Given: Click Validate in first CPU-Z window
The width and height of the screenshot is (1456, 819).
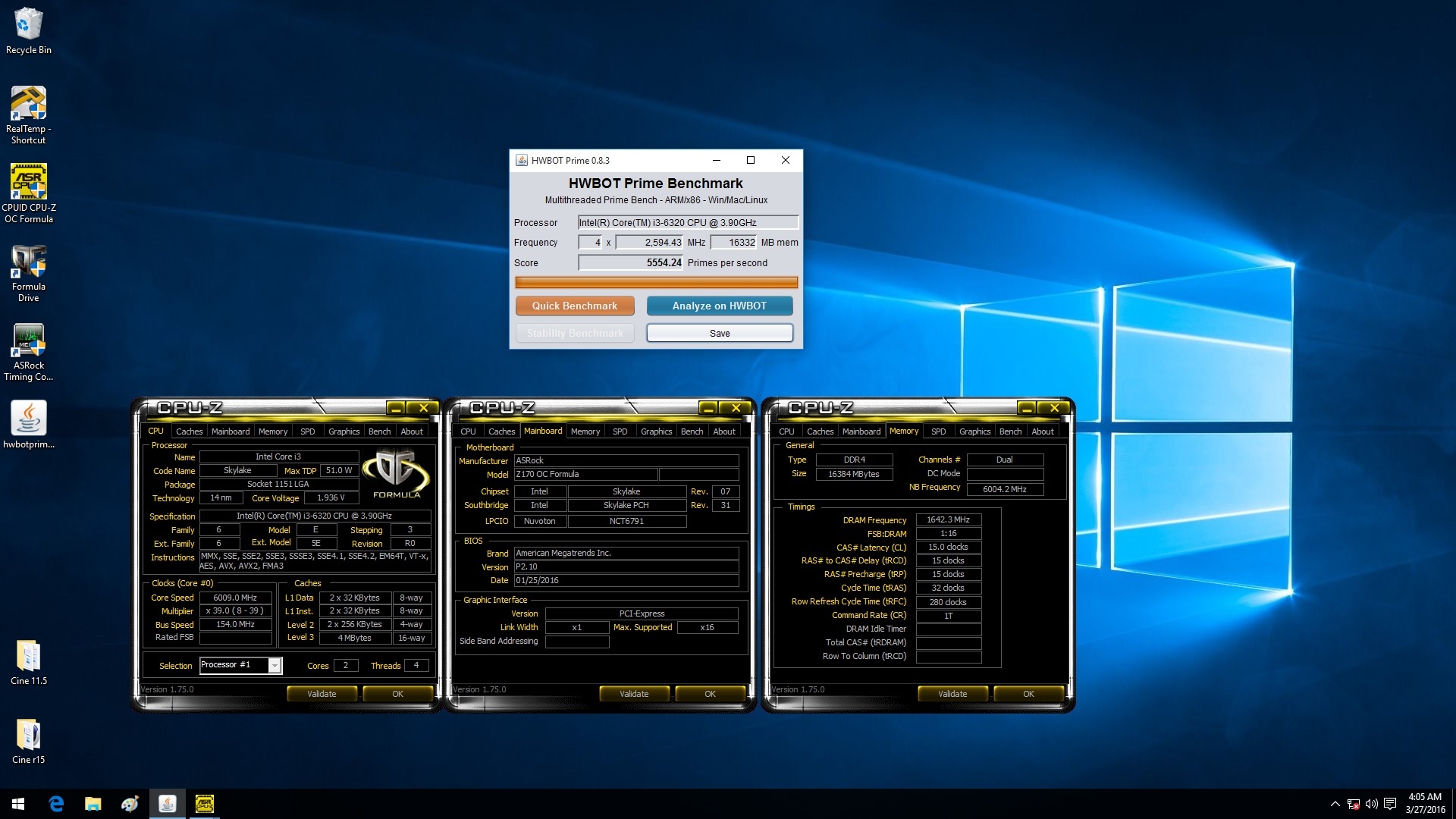Looking at the screenshot, I should click(x=322, y=694).
